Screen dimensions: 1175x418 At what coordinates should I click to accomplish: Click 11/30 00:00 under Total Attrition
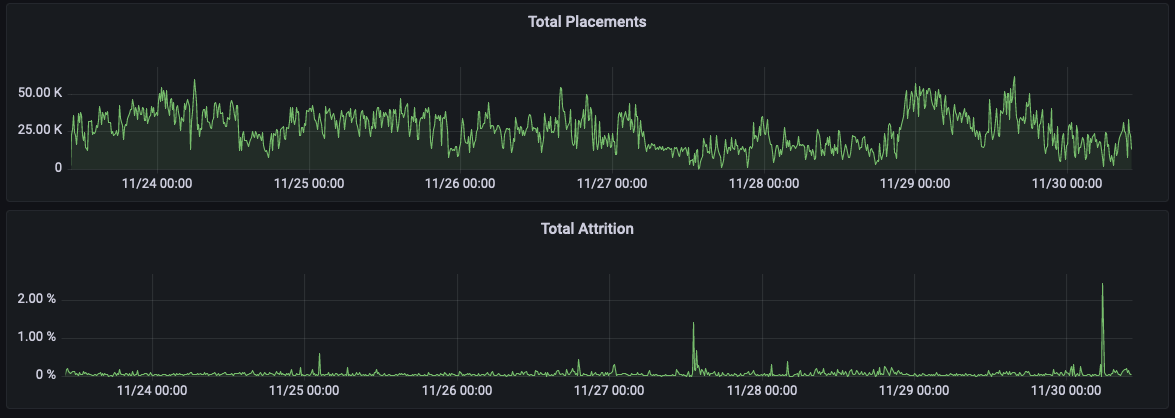coord(1067,390)
